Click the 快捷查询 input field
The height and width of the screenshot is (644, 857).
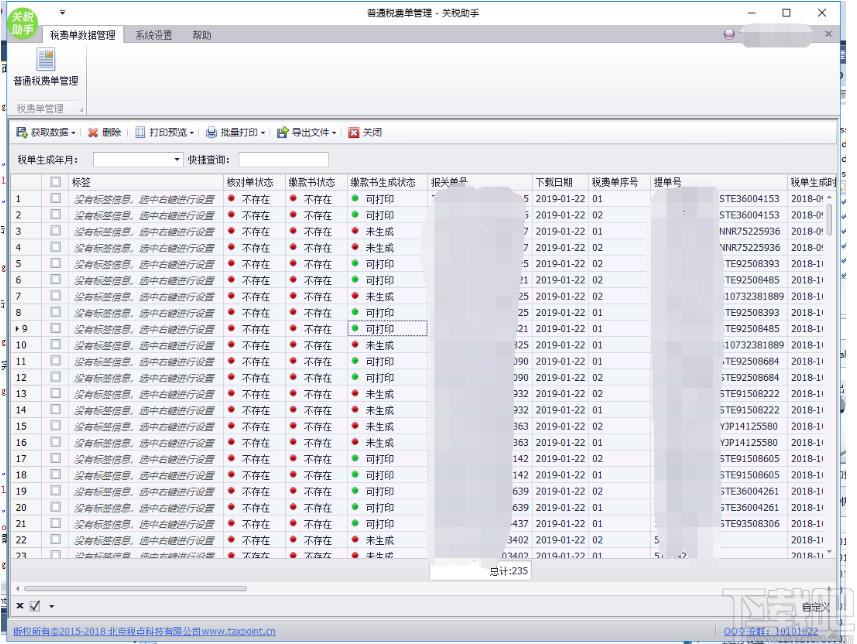[x=283, y=160]
